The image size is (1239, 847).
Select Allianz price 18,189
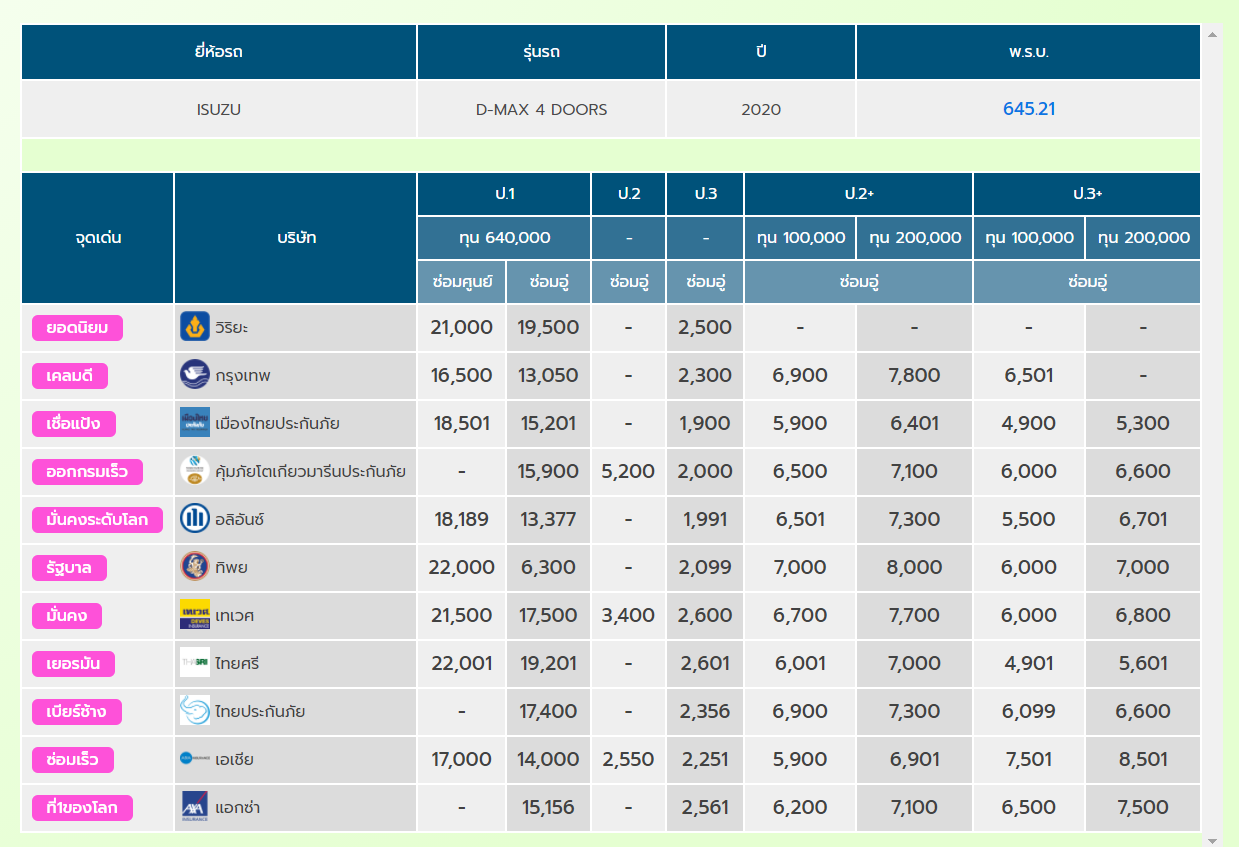[462, 519]
